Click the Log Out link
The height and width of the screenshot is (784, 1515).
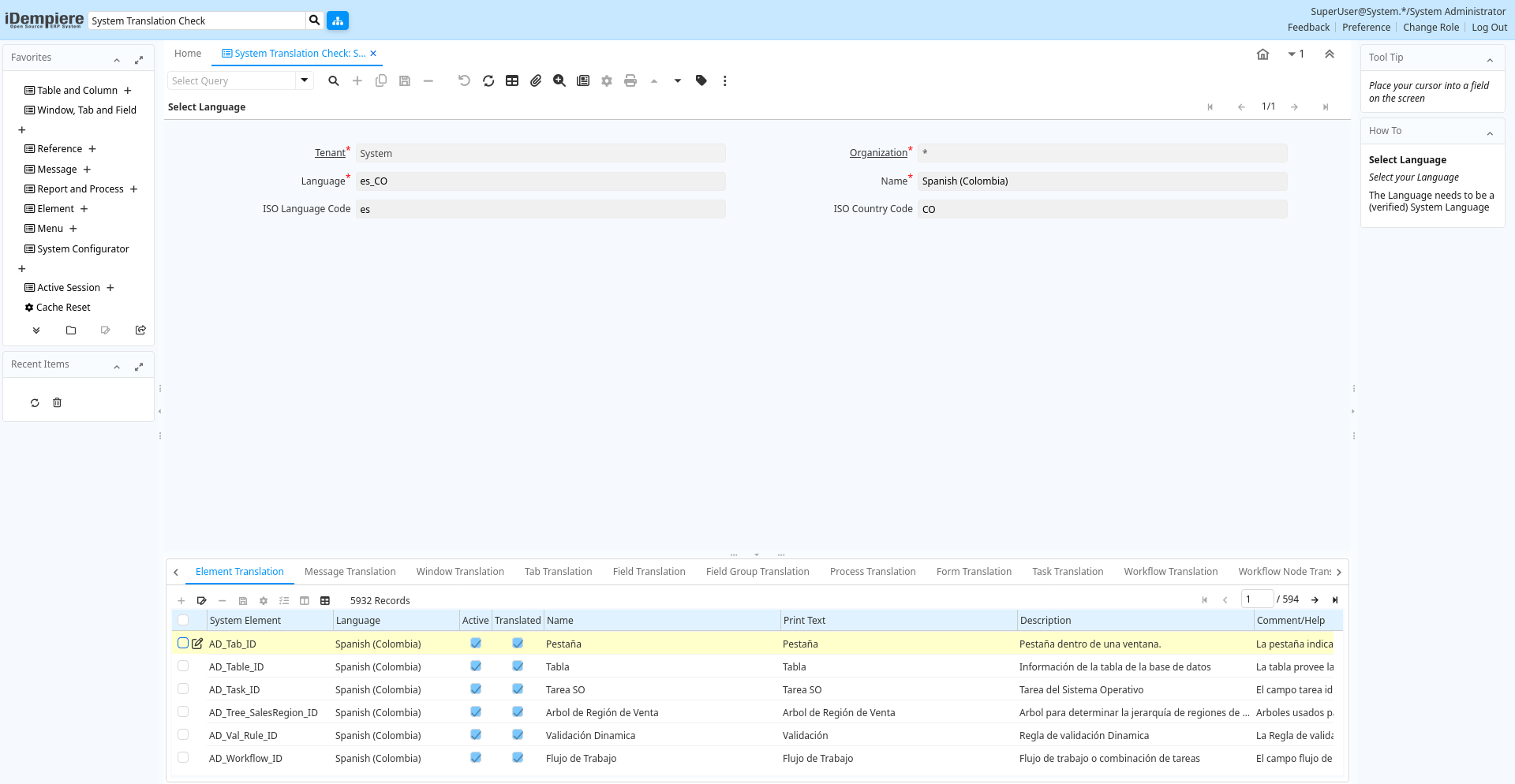[1489, 28]
